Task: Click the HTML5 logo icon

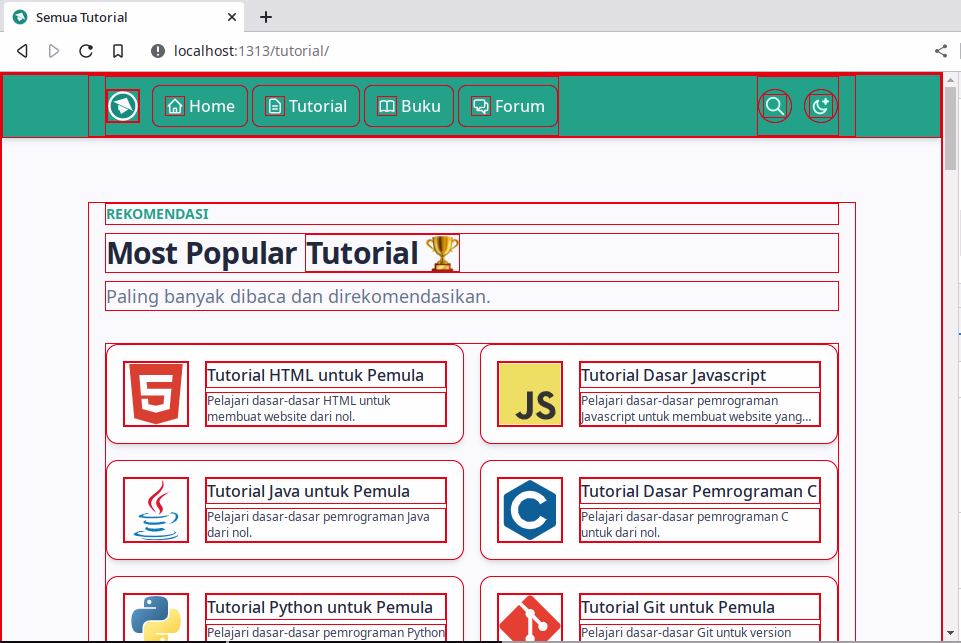Action: click(155, 393)
